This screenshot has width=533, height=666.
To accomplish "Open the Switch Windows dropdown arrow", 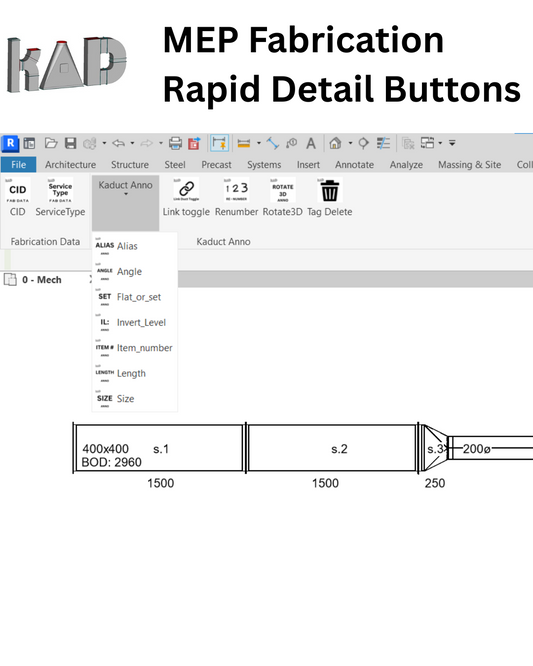I will coord(440,143).
